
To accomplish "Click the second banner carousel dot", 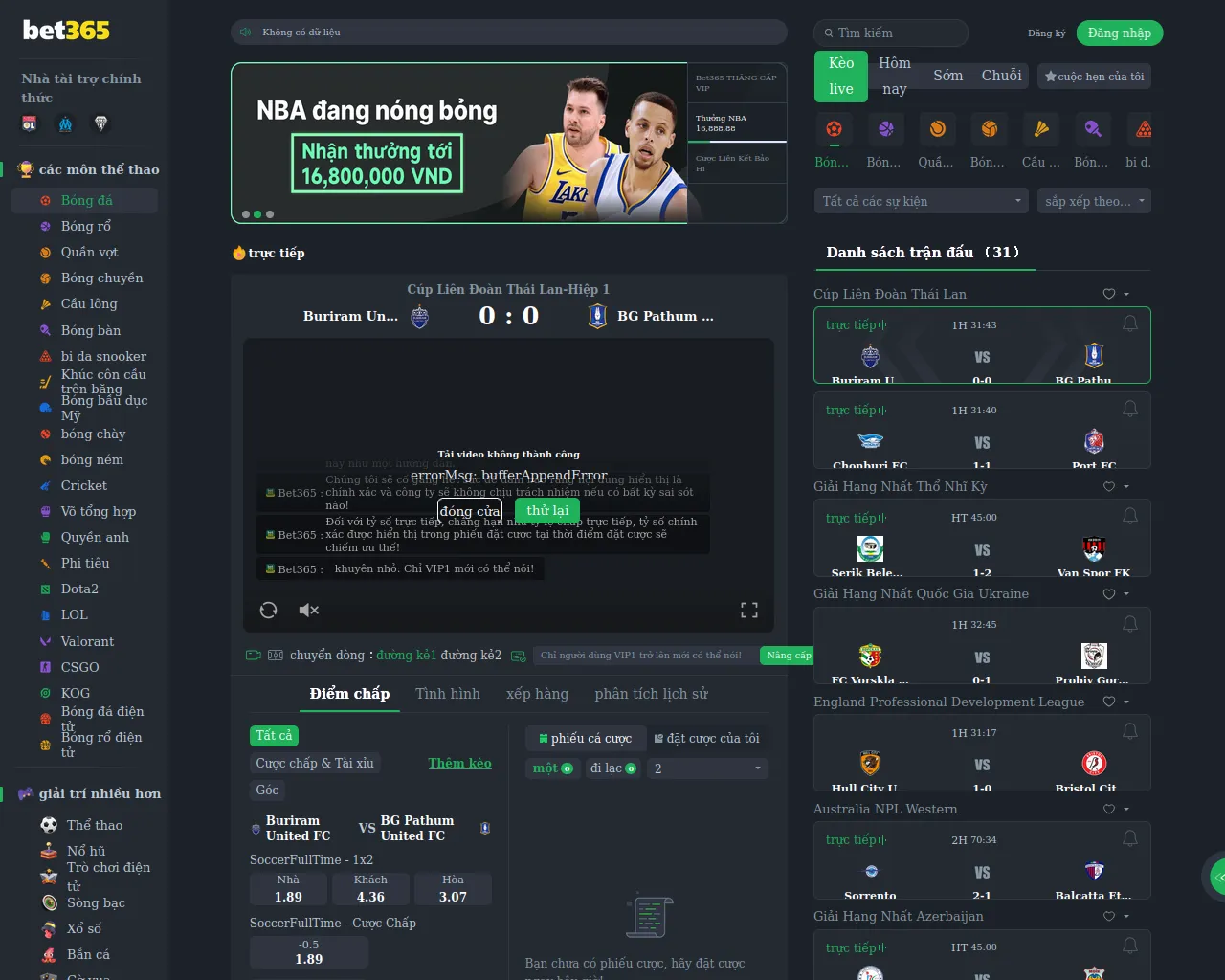I will point(257,214).
